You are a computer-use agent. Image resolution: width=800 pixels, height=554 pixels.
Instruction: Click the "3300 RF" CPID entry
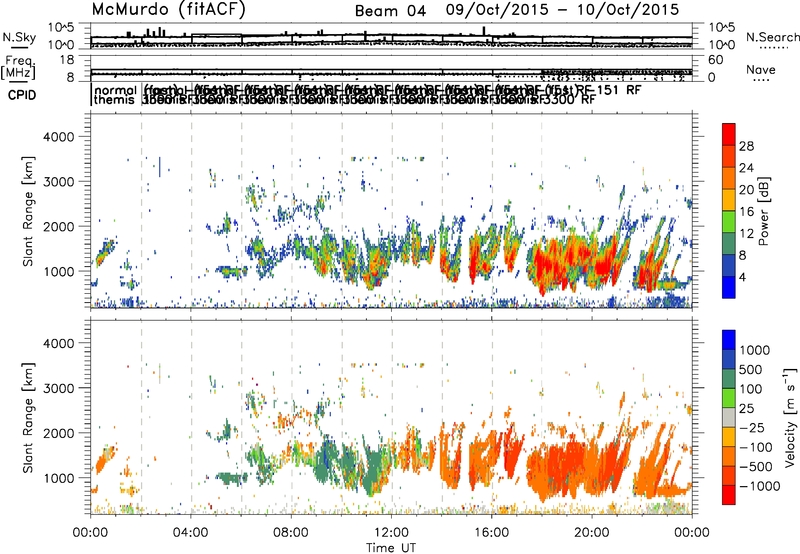568,100
